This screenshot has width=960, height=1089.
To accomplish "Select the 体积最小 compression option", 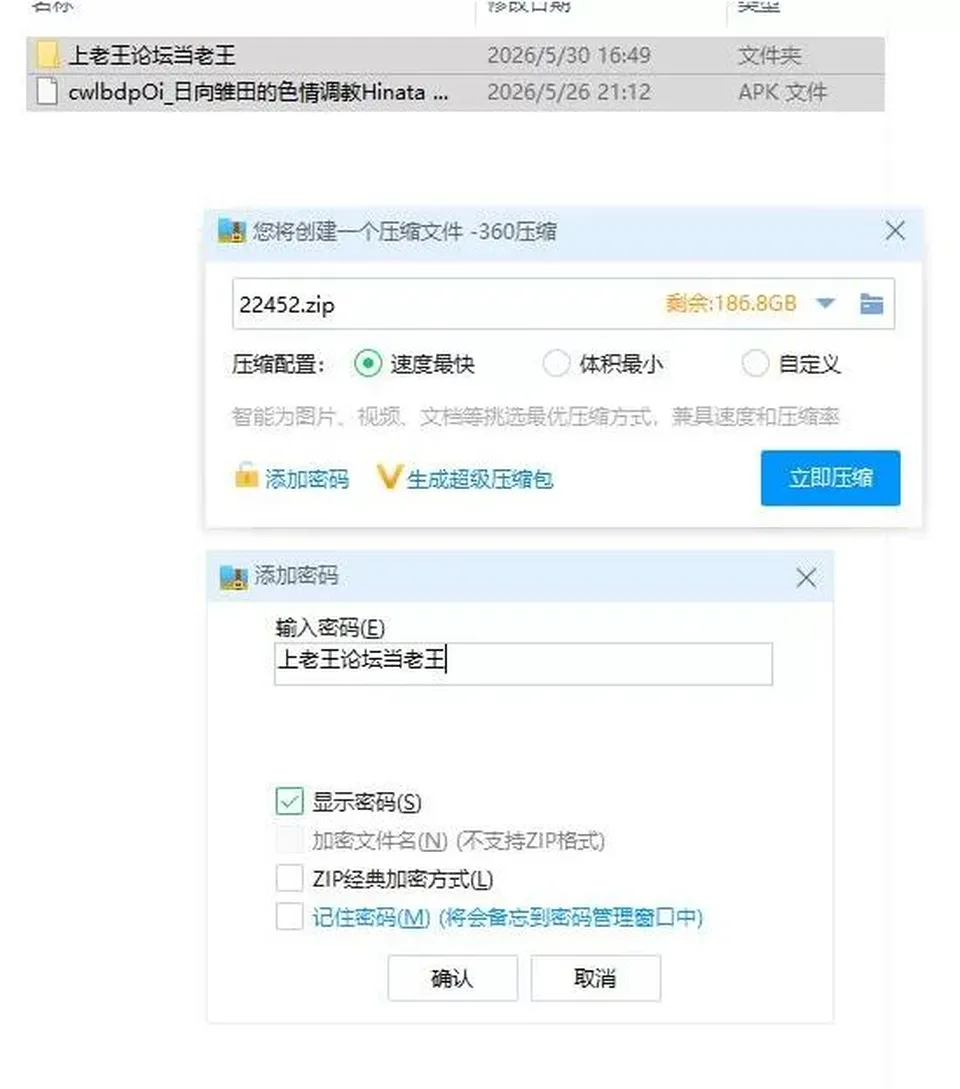I will tap(556, 363).
